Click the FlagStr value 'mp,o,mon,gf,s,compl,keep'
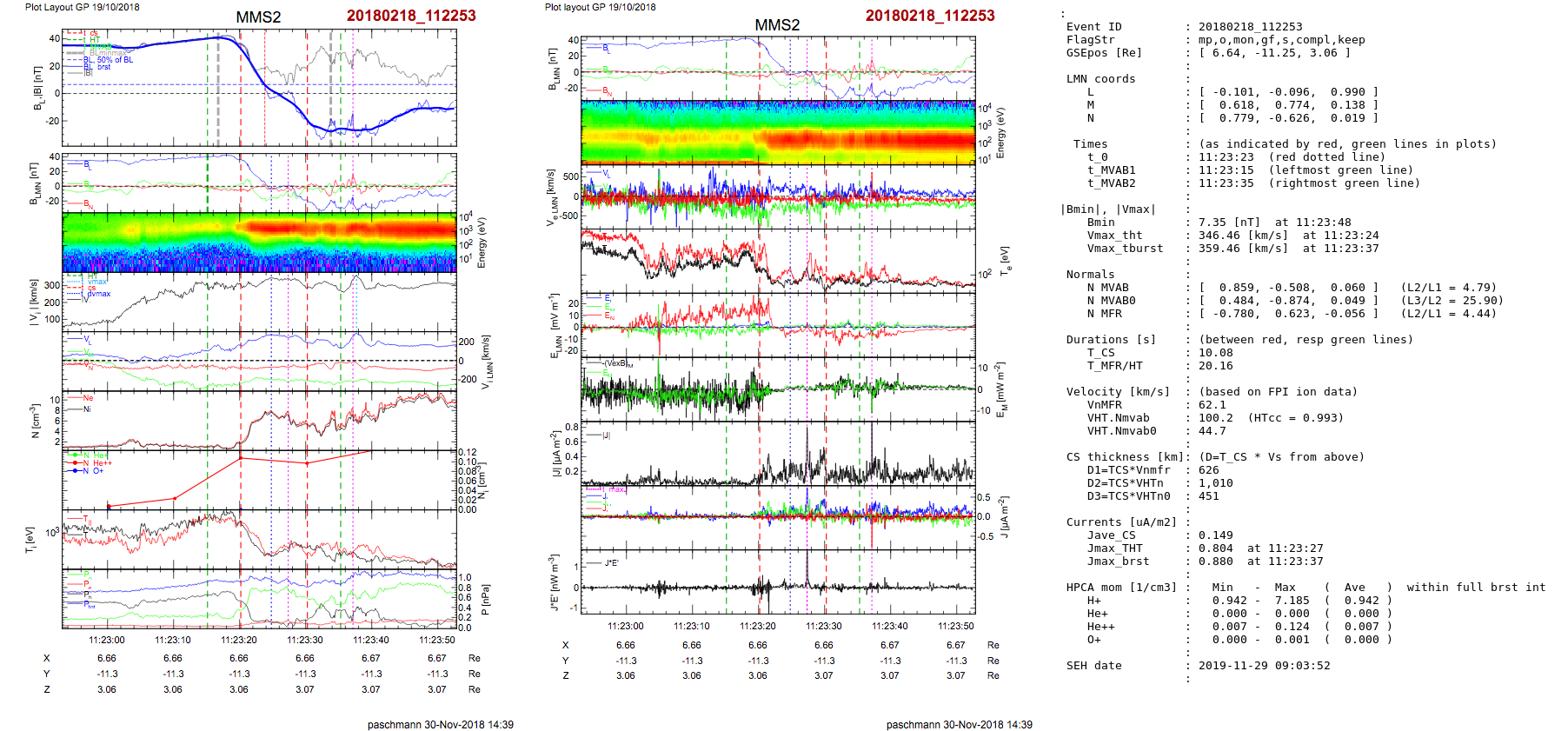This screenshot has height=731, width=1568. coord(1282,40)
